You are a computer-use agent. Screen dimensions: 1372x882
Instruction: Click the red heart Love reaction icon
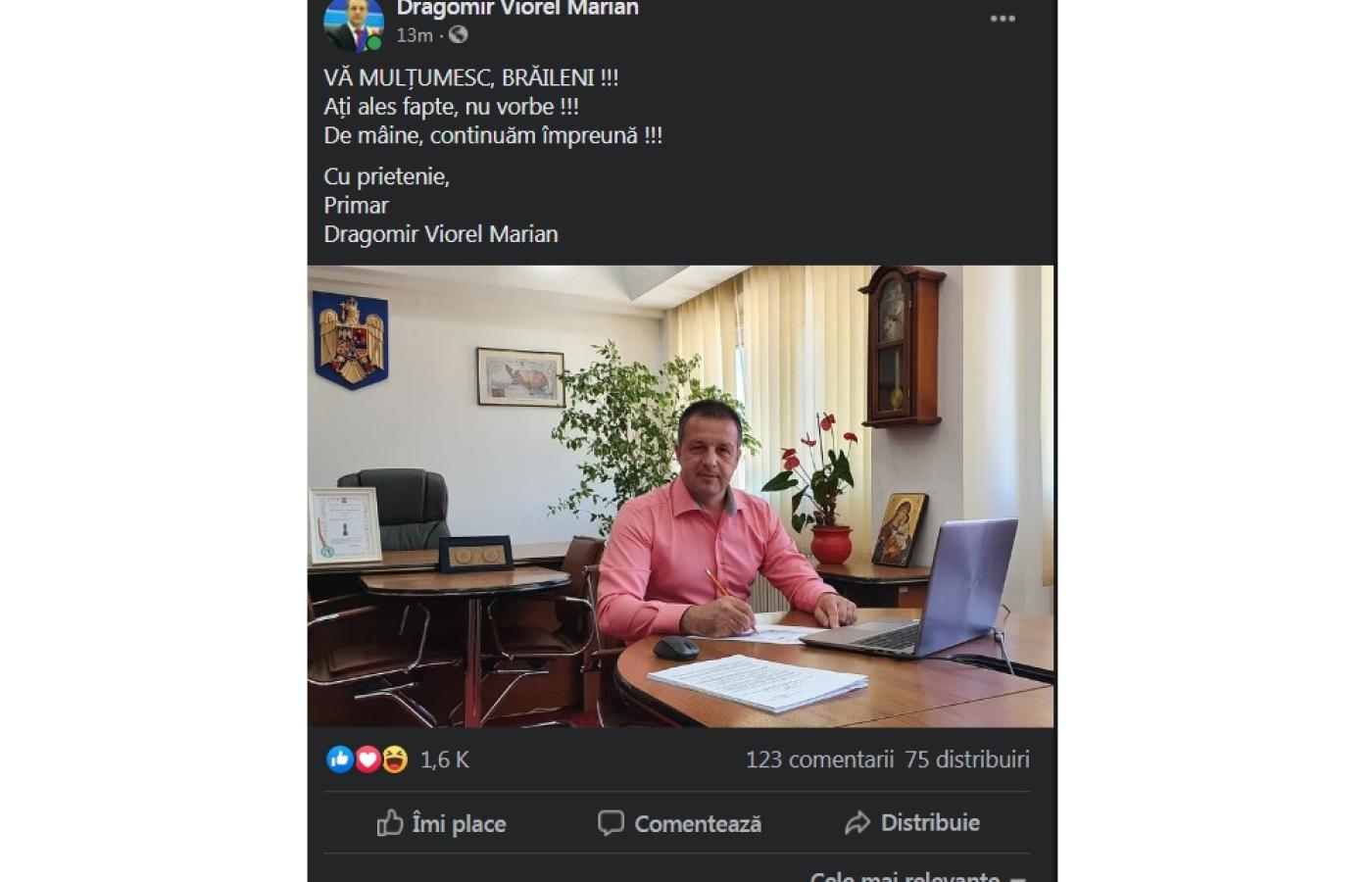point(367,759)
